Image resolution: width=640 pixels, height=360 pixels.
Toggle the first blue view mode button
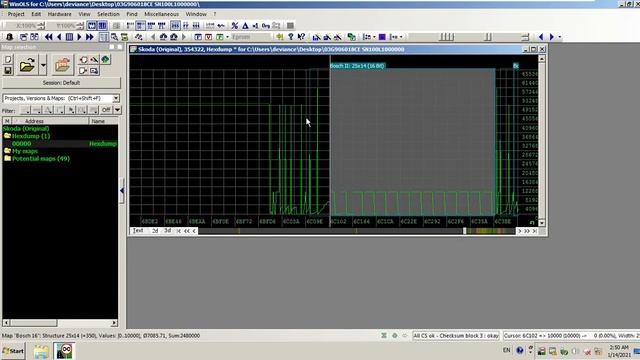point(92,26)
